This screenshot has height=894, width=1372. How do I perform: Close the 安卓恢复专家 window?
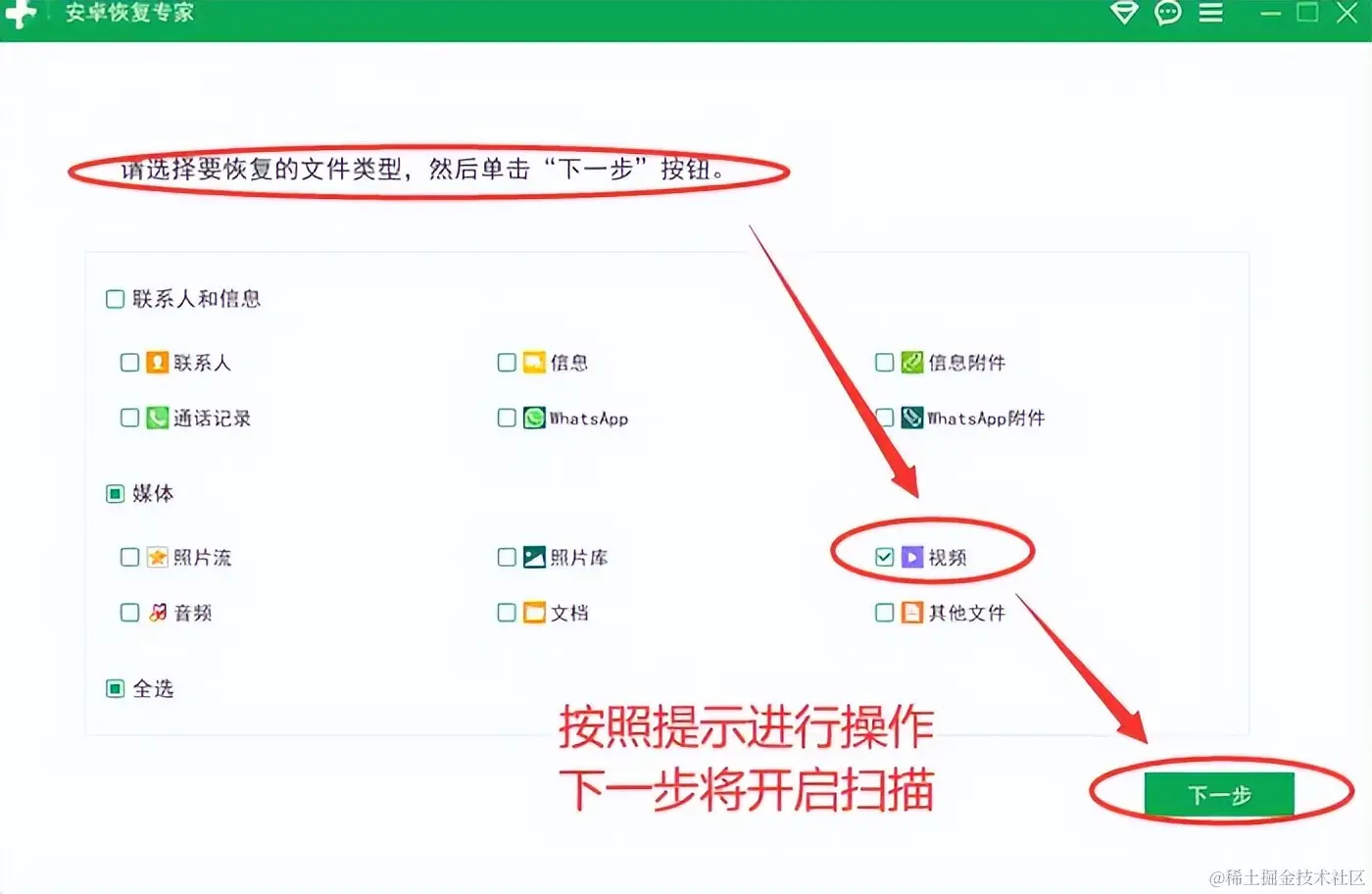coord(1347,13)
